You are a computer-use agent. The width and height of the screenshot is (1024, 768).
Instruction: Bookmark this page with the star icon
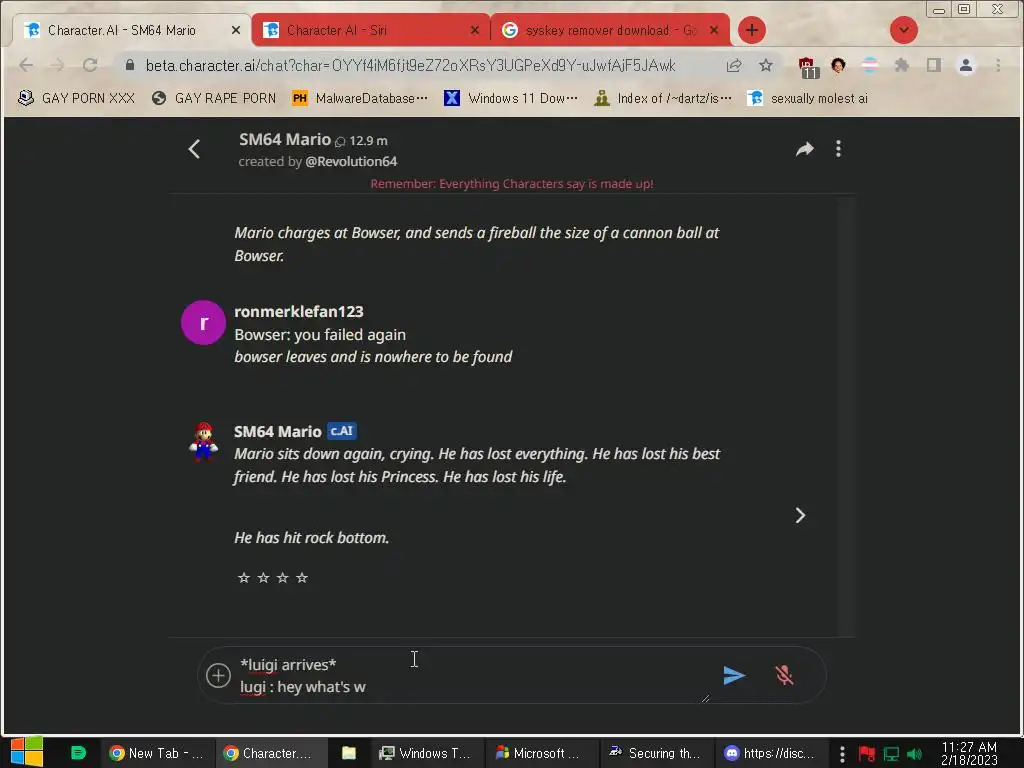click(x=765, y=65)
